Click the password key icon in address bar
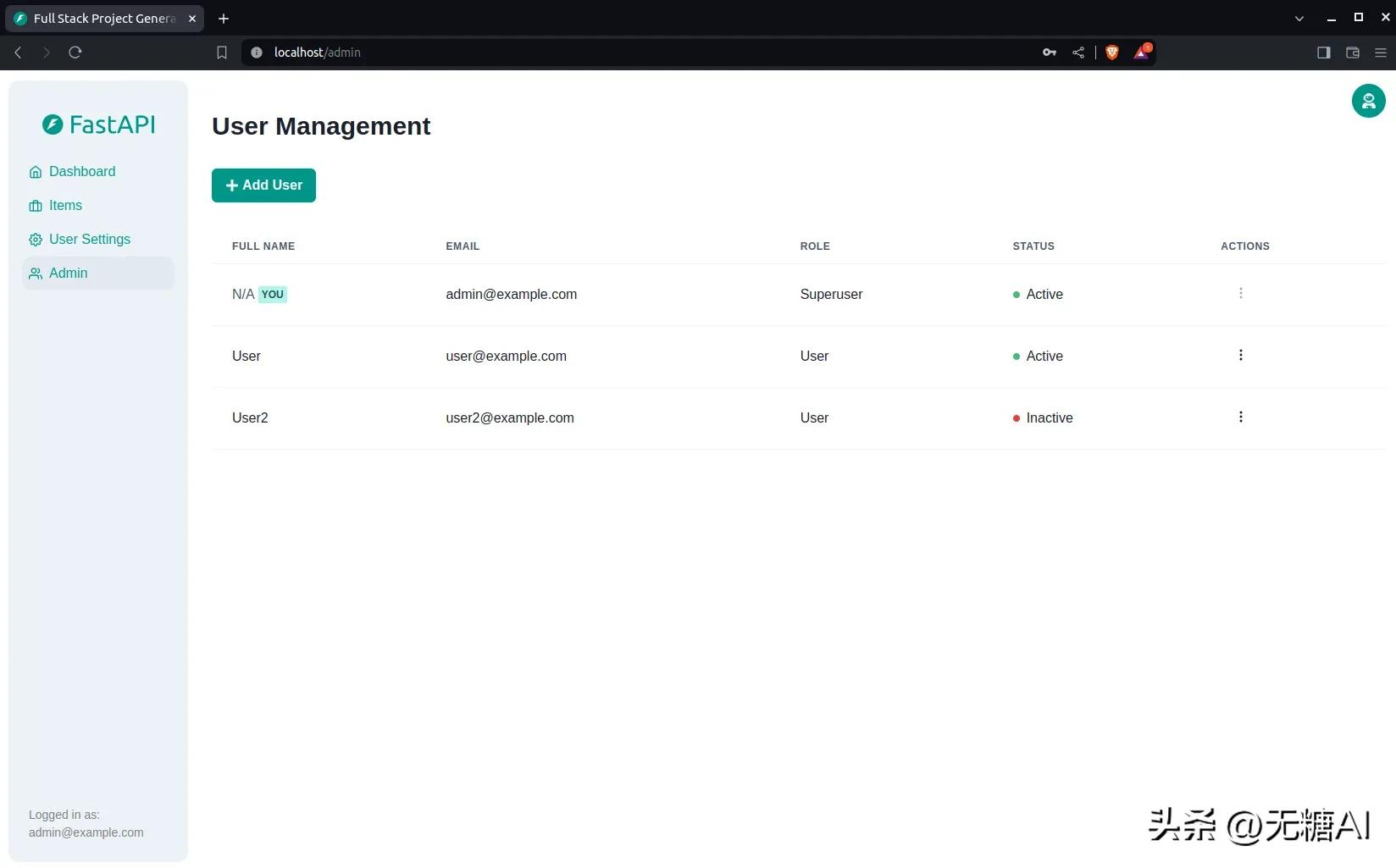The height and width of the screenshot is (868, 1396). coord(1048,52)
